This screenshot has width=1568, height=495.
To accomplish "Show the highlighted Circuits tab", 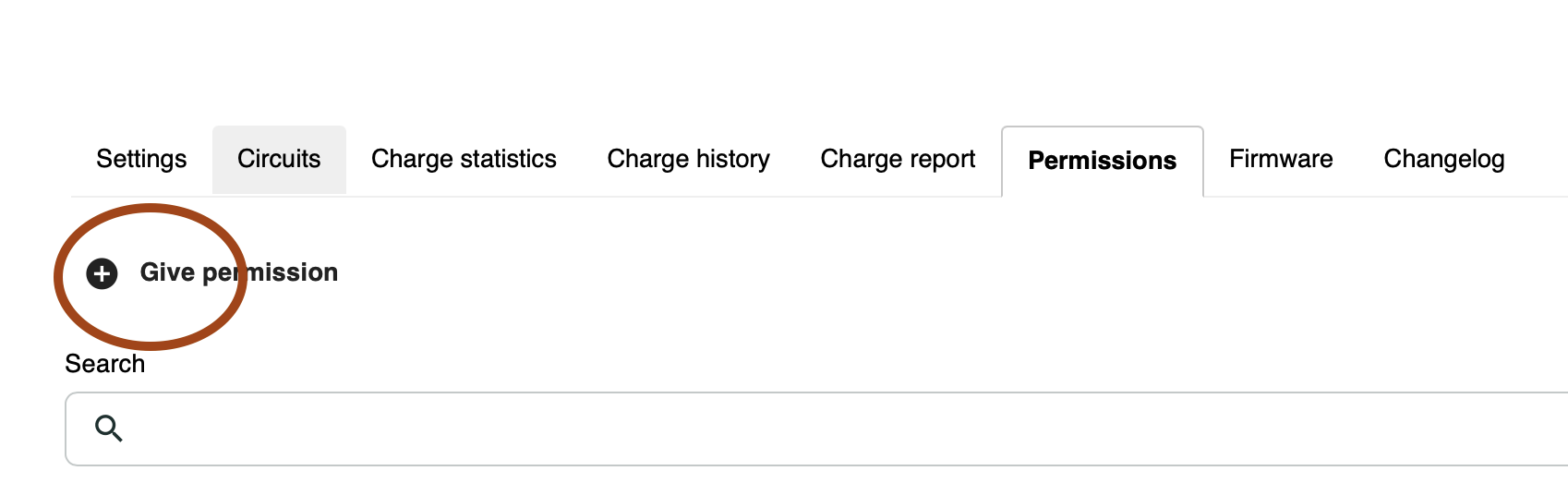I will [x=279, y=160].
